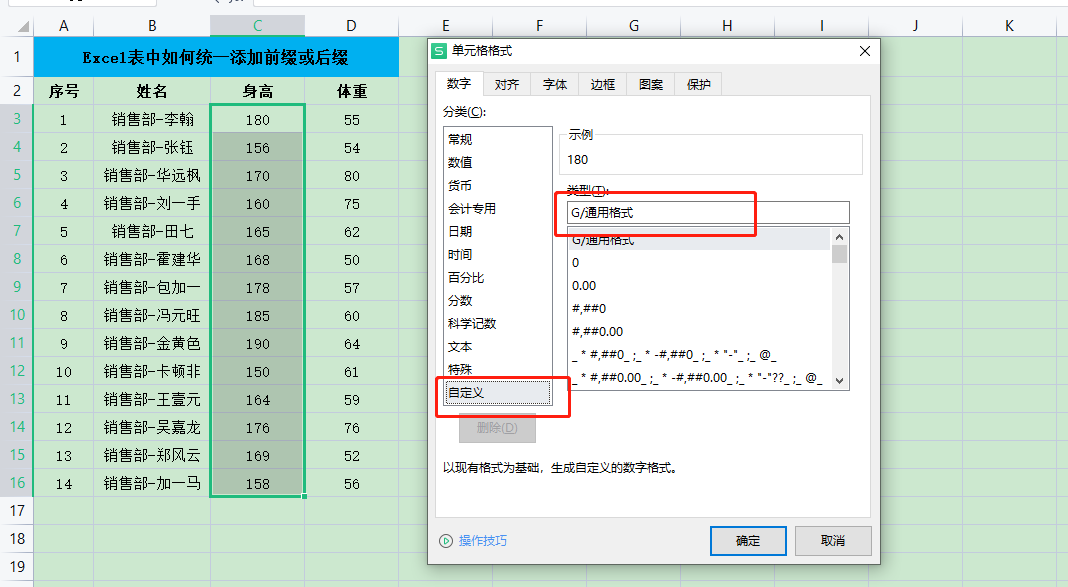Choose the 货币 category
The image size is (1068, 587).
click(497, 185)
